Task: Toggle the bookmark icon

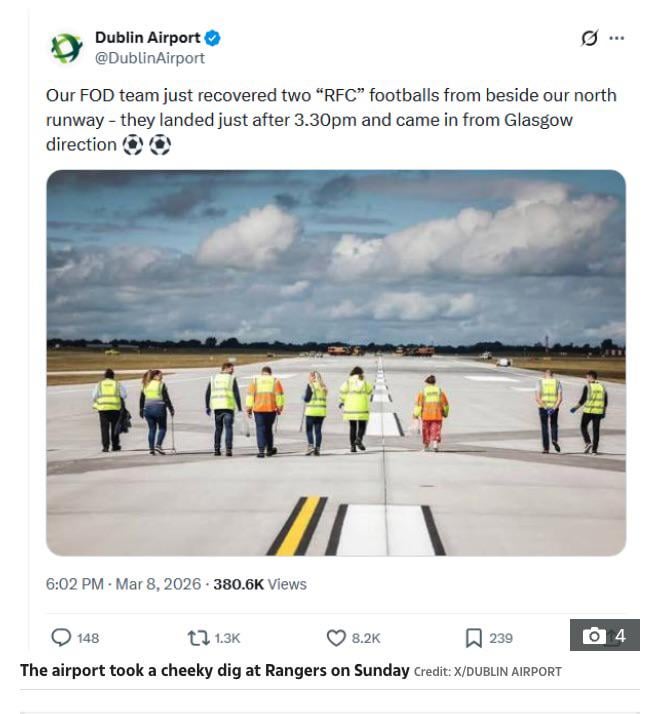Action: point(473,637)
